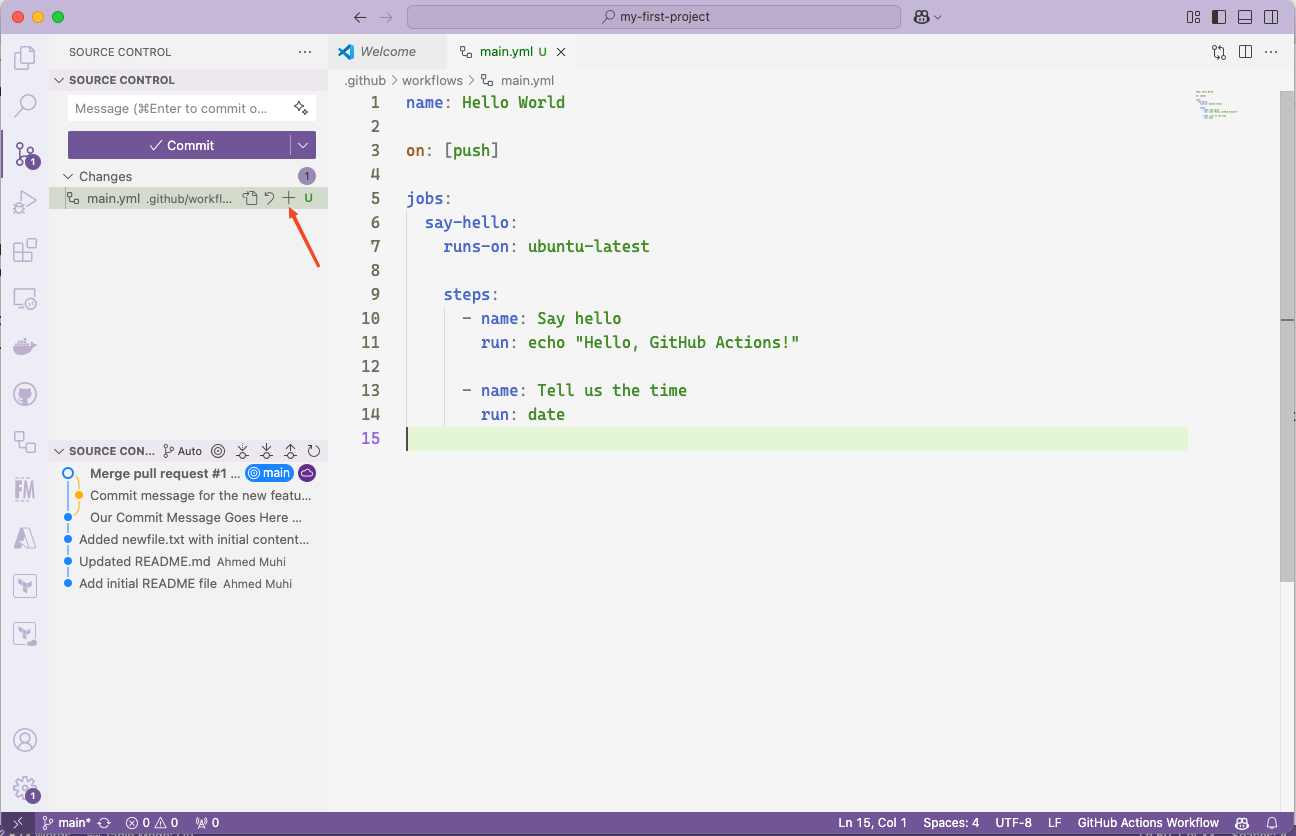Click the my-first-project command center search
The image size is (1296, 836).
(654, 17)
